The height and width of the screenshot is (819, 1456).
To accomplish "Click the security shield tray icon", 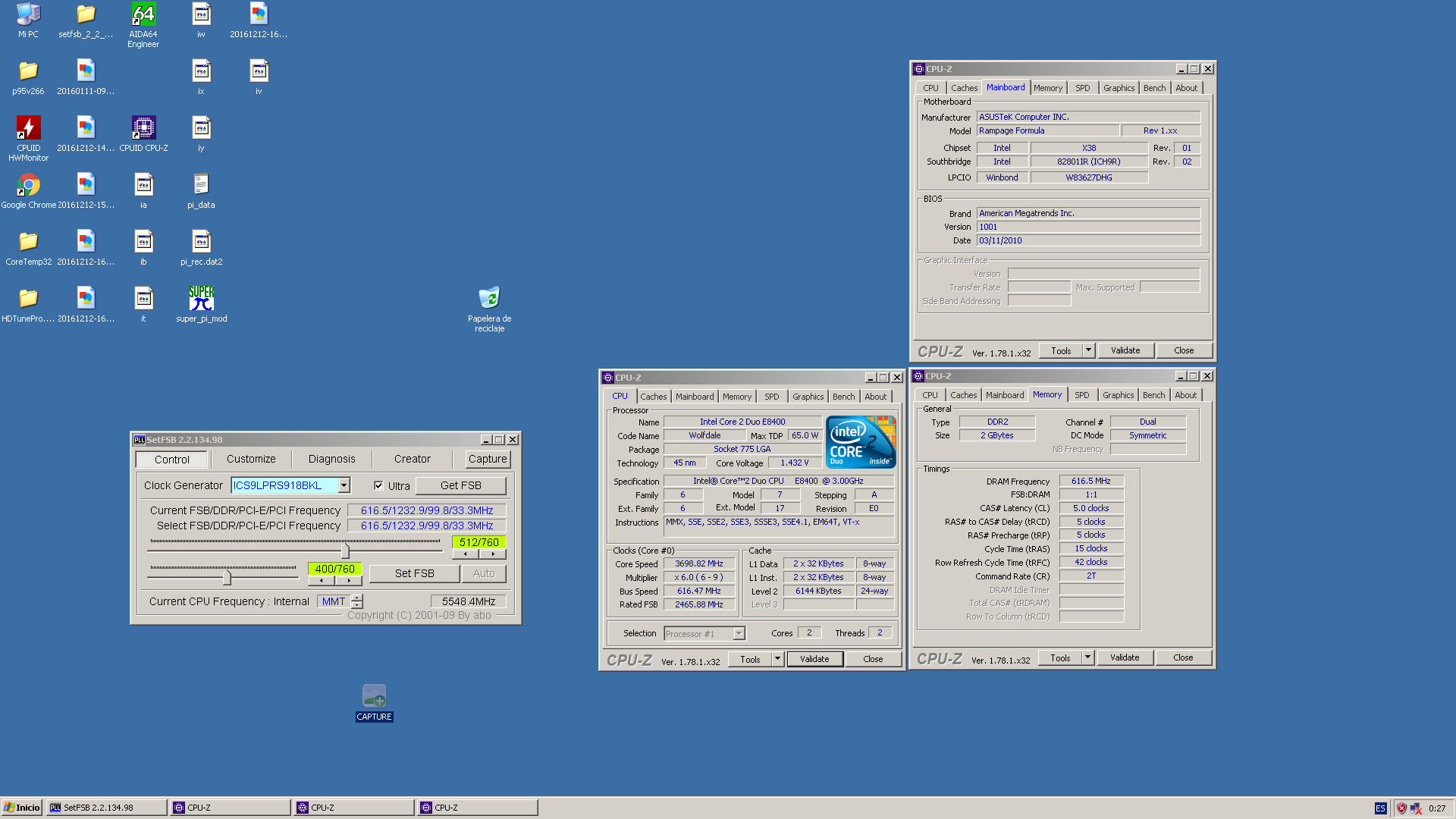I will coord(1401,808).
